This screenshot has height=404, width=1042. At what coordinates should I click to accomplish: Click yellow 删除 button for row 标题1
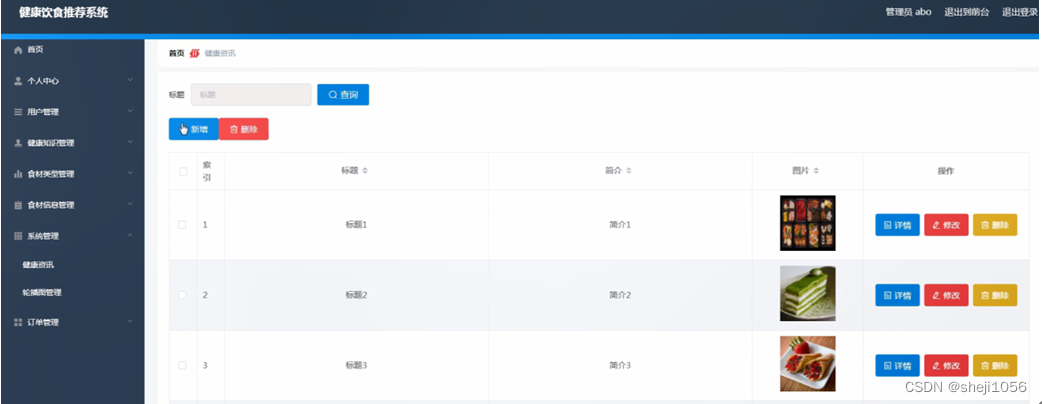pos(995,225)
